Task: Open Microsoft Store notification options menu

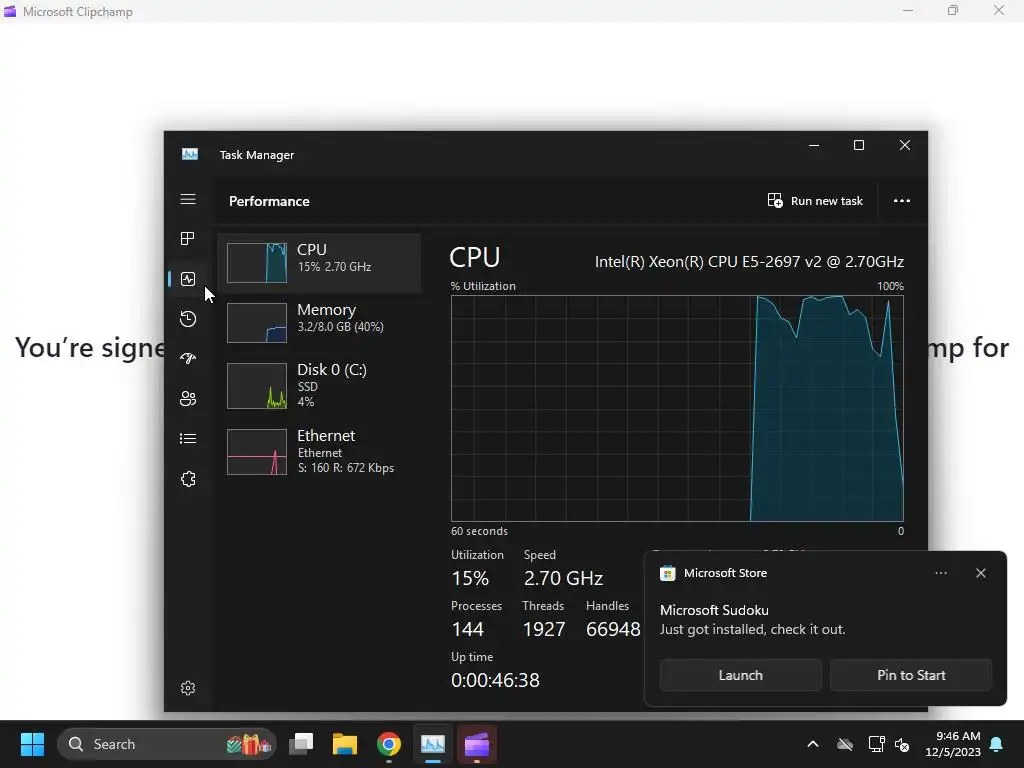Action: pyautogui.click(x=941, y=573)
